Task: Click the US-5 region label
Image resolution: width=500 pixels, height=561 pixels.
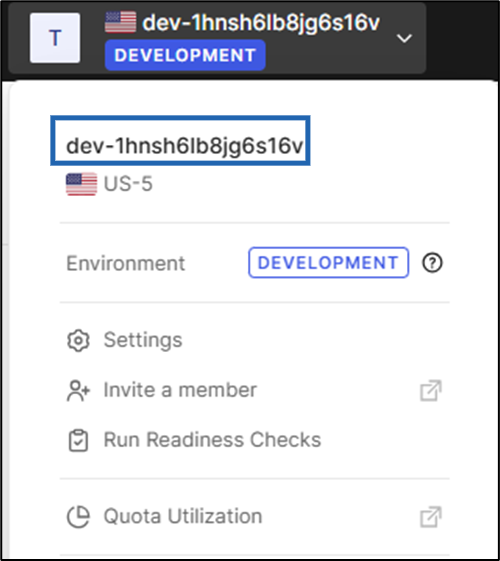Action: 128,184
